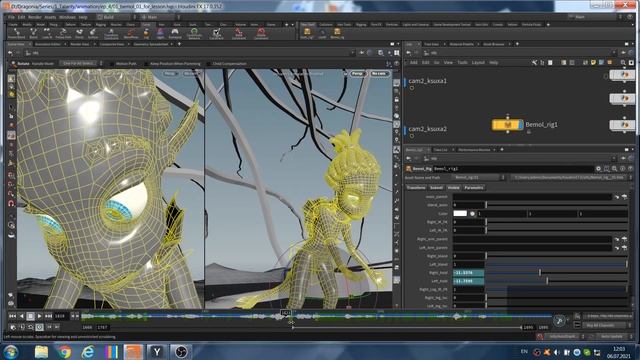This screenshot has width=640, height=360.
Task: Step back one frame in playbar
Action: (x=22, y=316)
